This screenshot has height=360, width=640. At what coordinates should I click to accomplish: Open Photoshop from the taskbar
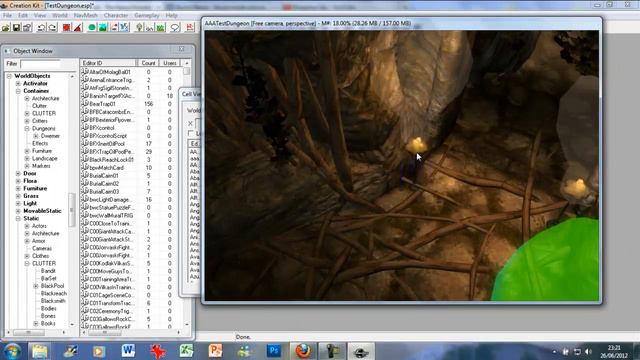(273, 351)
